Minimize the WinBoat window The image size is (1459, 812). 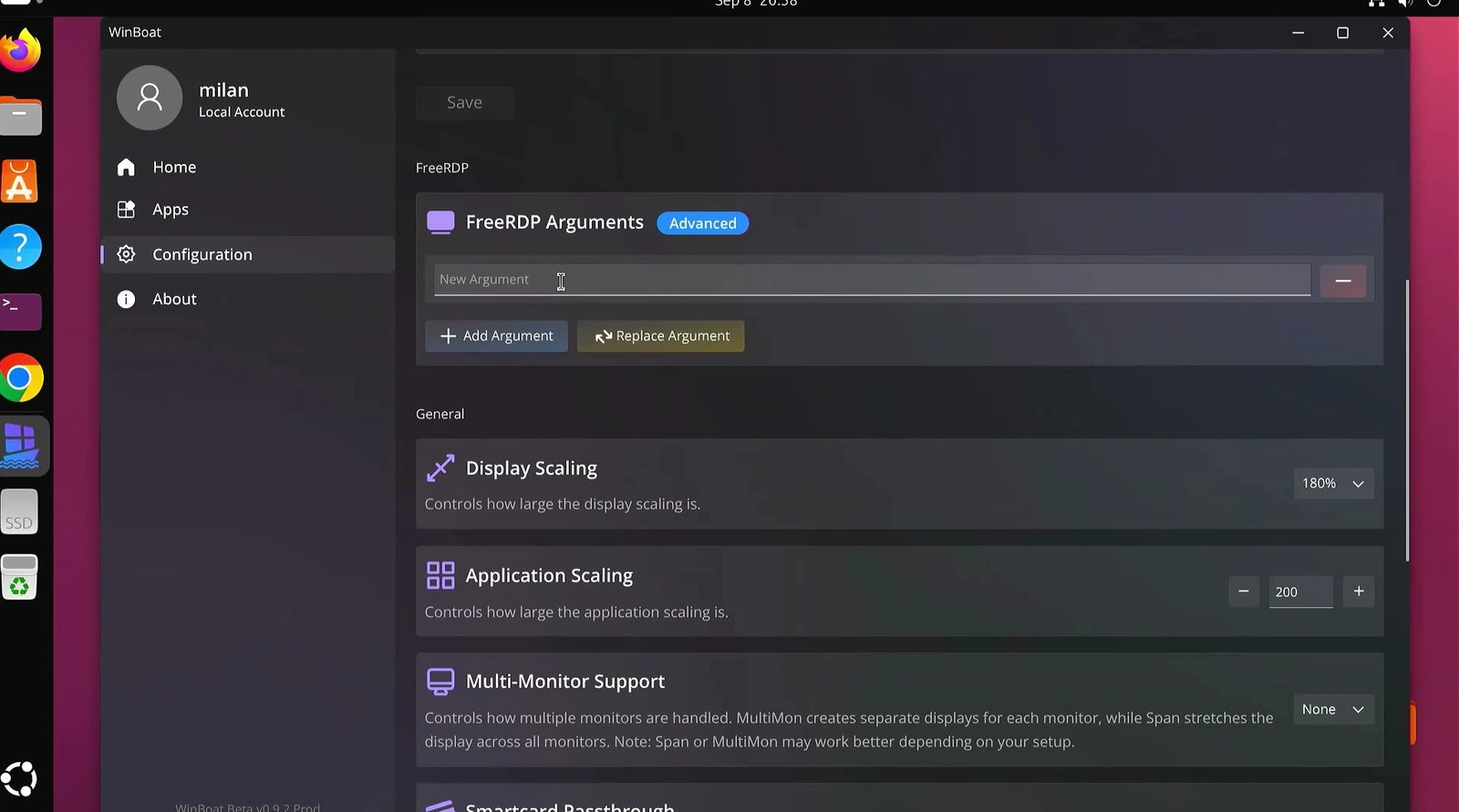coord(1298,33)
